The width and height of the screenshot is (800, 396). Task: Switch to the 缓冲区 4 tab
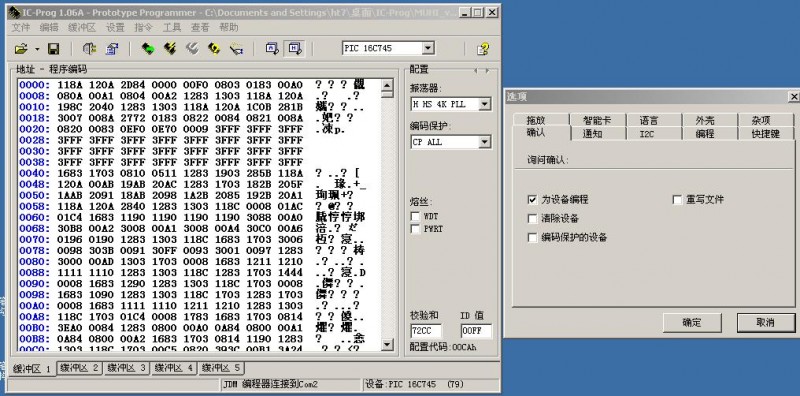(173, 367)
